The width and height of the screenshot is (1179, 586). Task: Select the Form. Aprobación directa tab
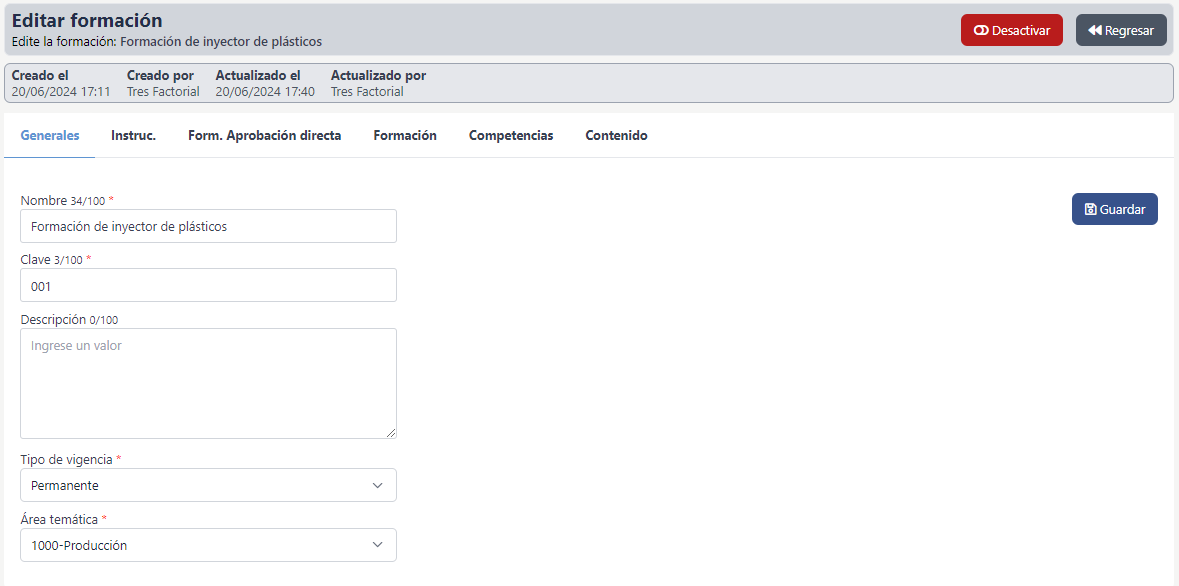(x=264, y=136)
